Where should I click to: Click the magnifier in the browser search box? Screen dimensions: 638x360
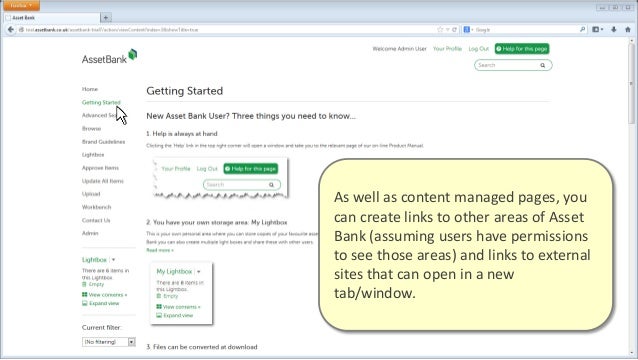point(582,29)
